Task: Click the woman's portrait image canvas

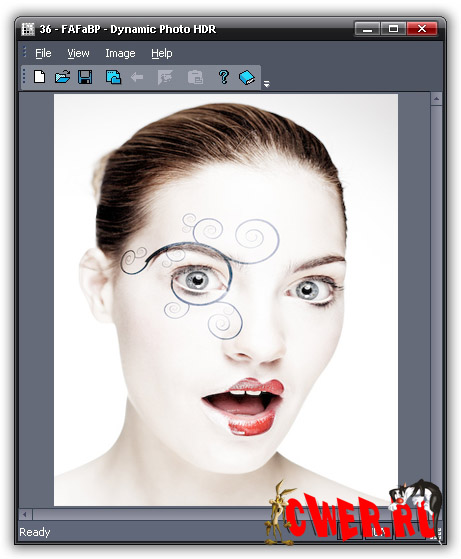Action: [x=226, y=299]
